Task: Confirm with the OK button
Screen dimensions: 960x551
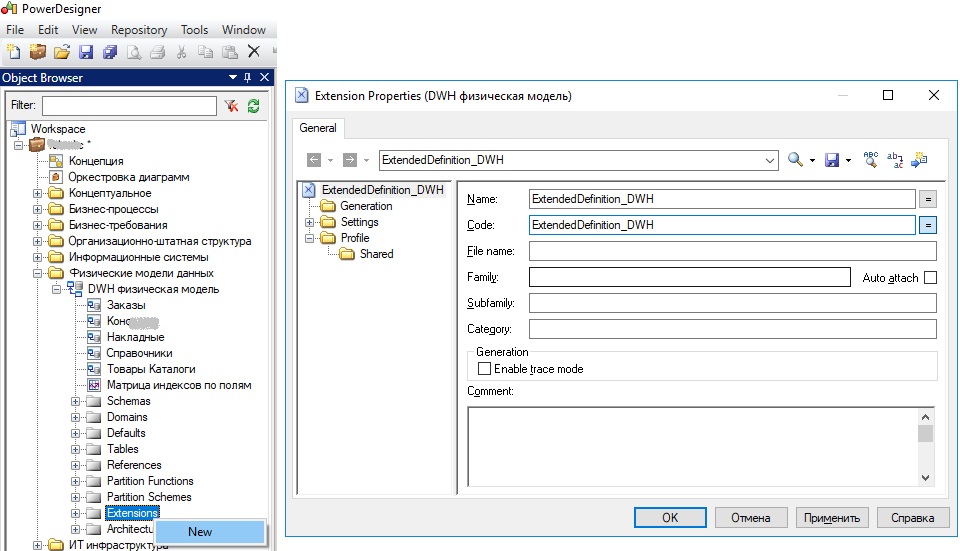Action: click(670, 517)
